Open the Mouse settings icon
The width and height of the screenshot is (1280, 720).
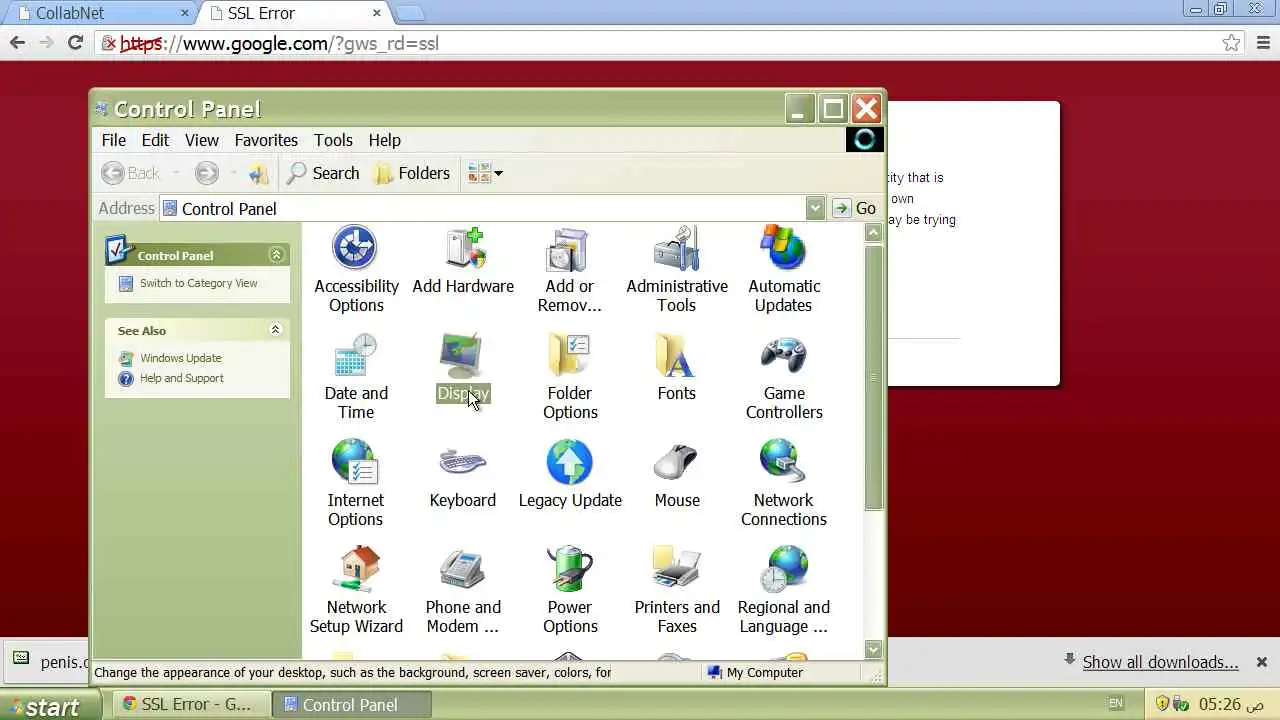(x=677, y=474)
